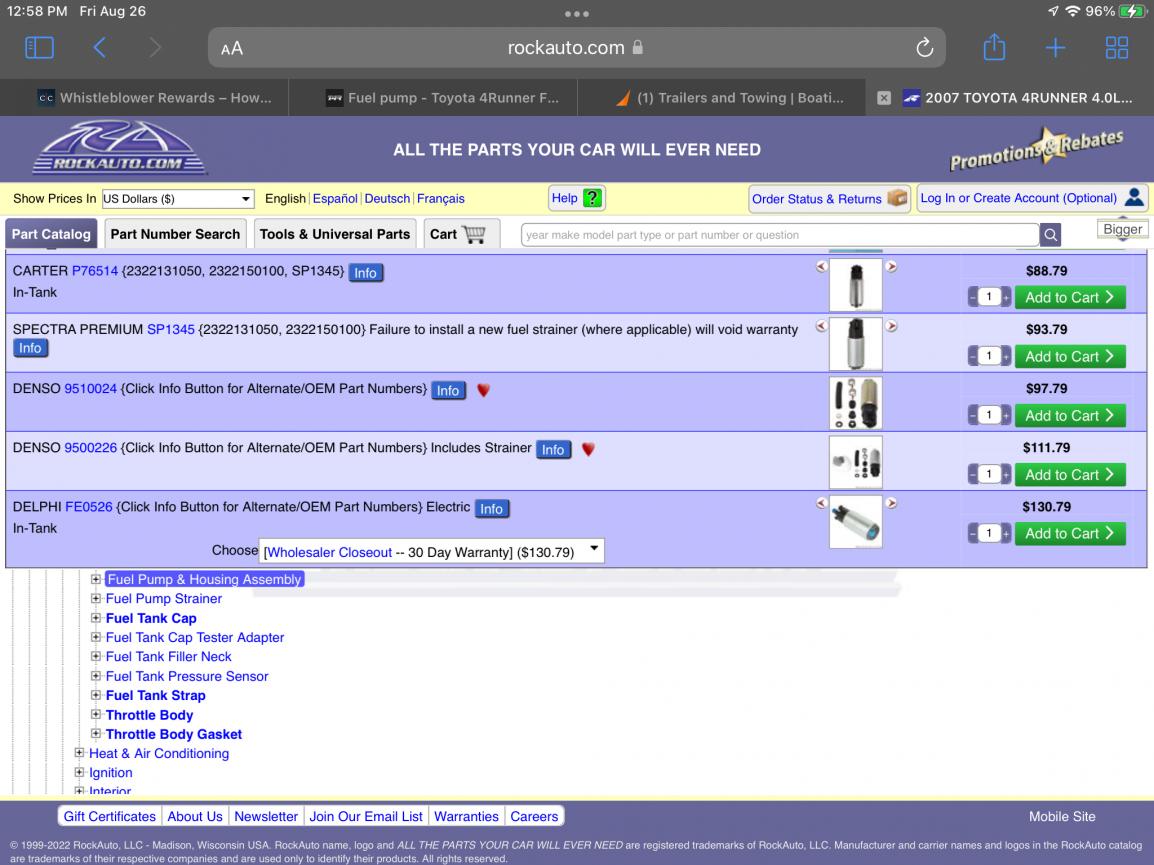1154x865 pixels.
Task: Click the part search input field
Action: point(779,235)
